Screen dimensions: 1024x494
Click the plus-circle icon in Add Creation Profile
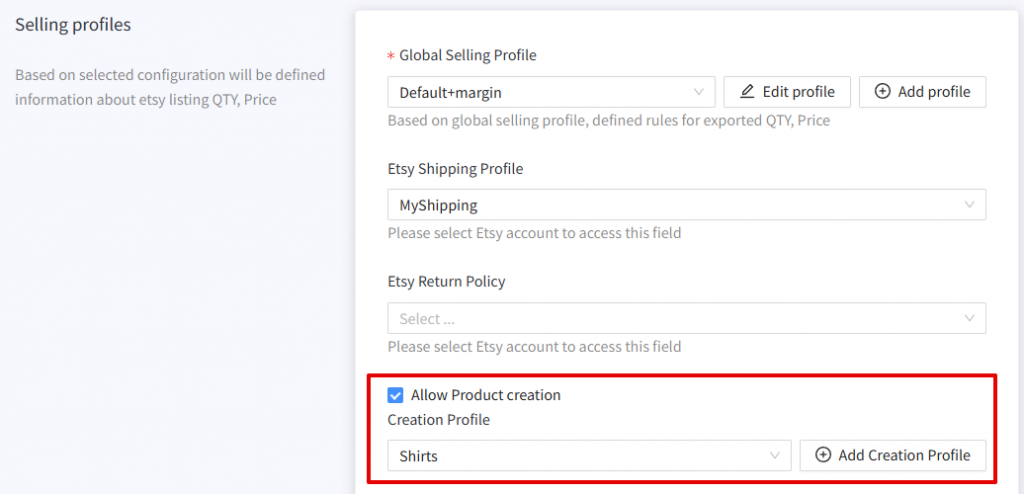coord(824,455)
